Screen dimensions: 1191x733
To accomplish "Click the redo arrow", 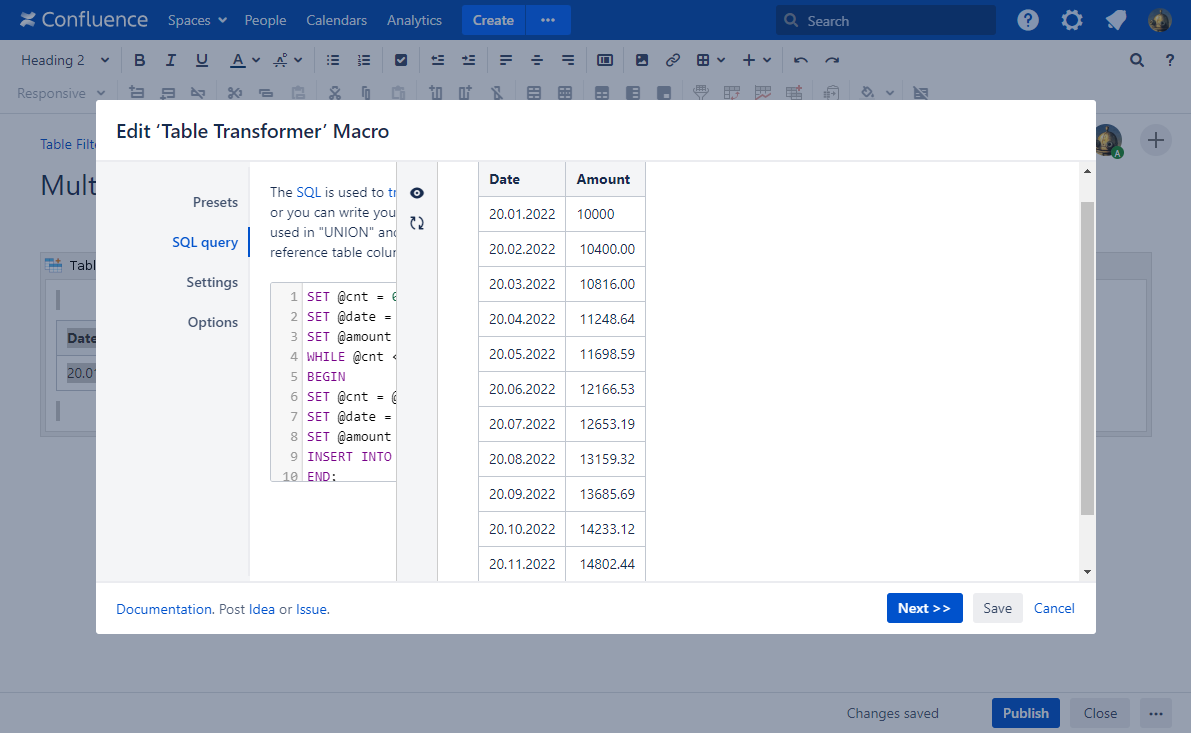I will pos(832,60).
